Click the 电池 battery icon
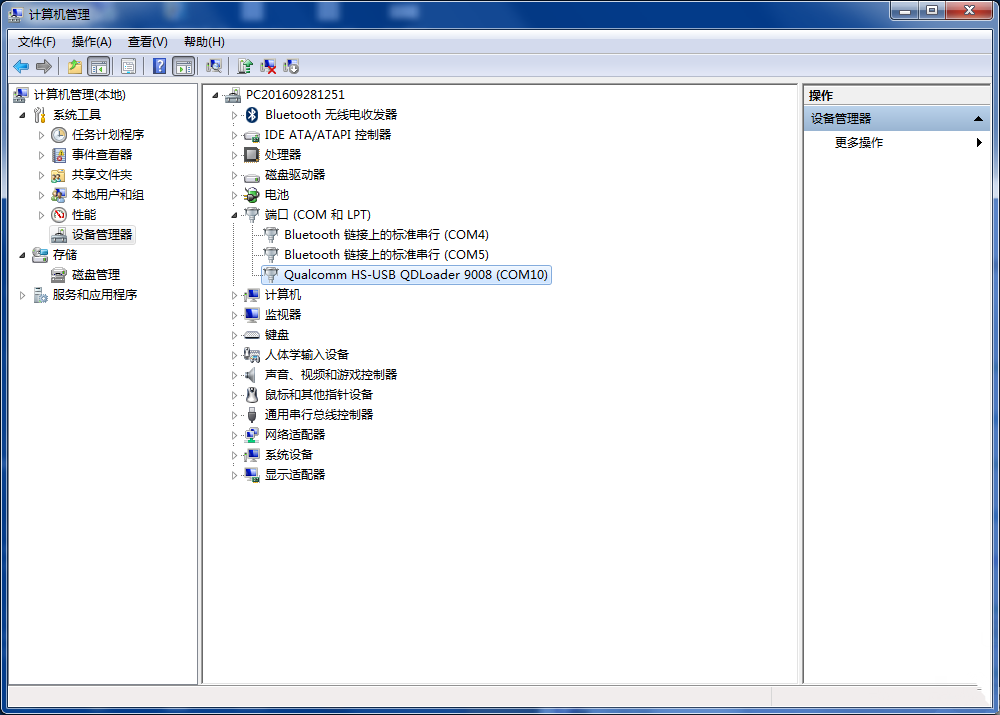Viewport: 1000px width, 715px height. [252, 195]
